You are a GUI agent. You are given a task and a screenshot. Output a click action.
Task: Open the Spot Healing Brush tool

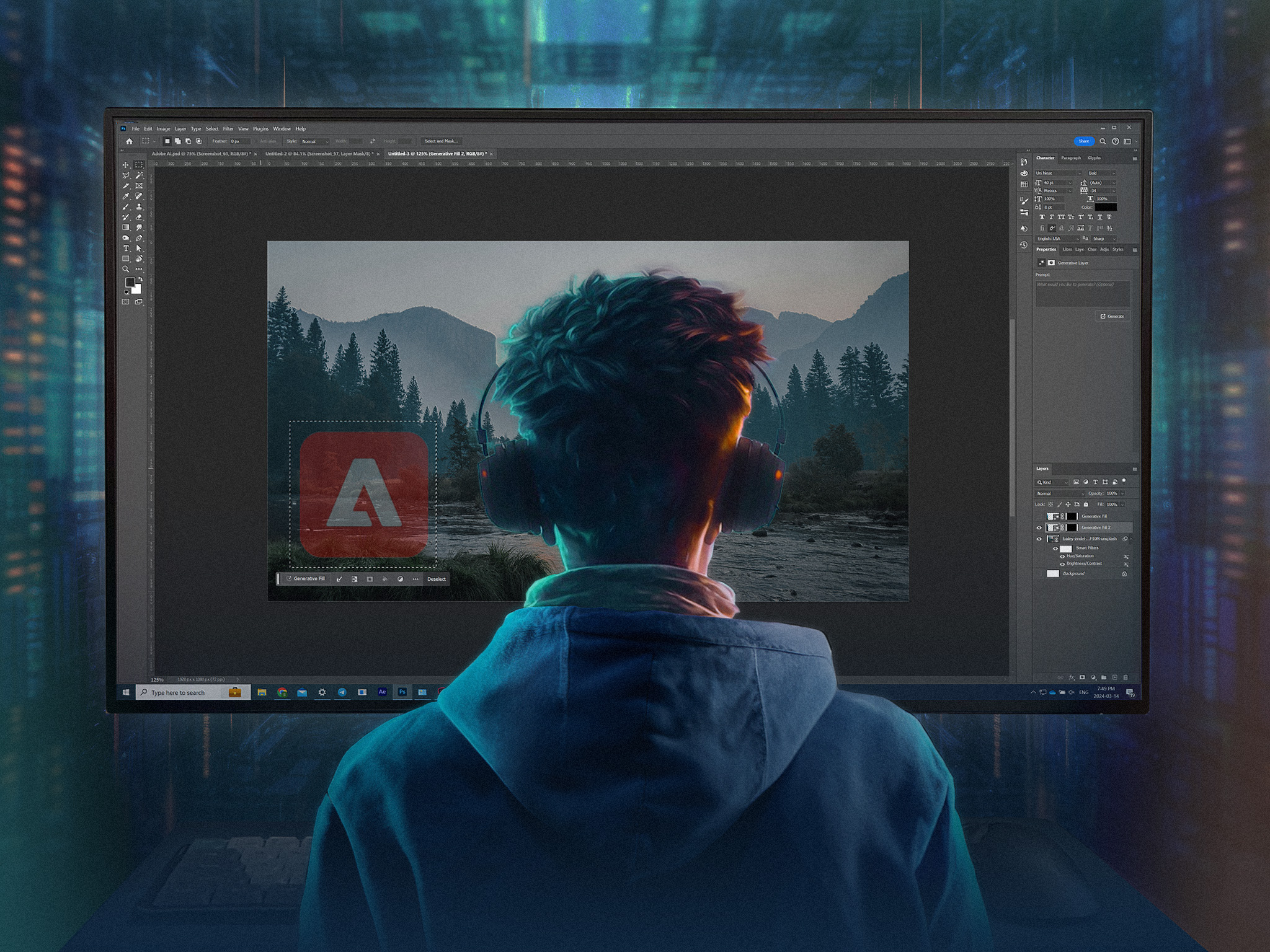(138, 196)
